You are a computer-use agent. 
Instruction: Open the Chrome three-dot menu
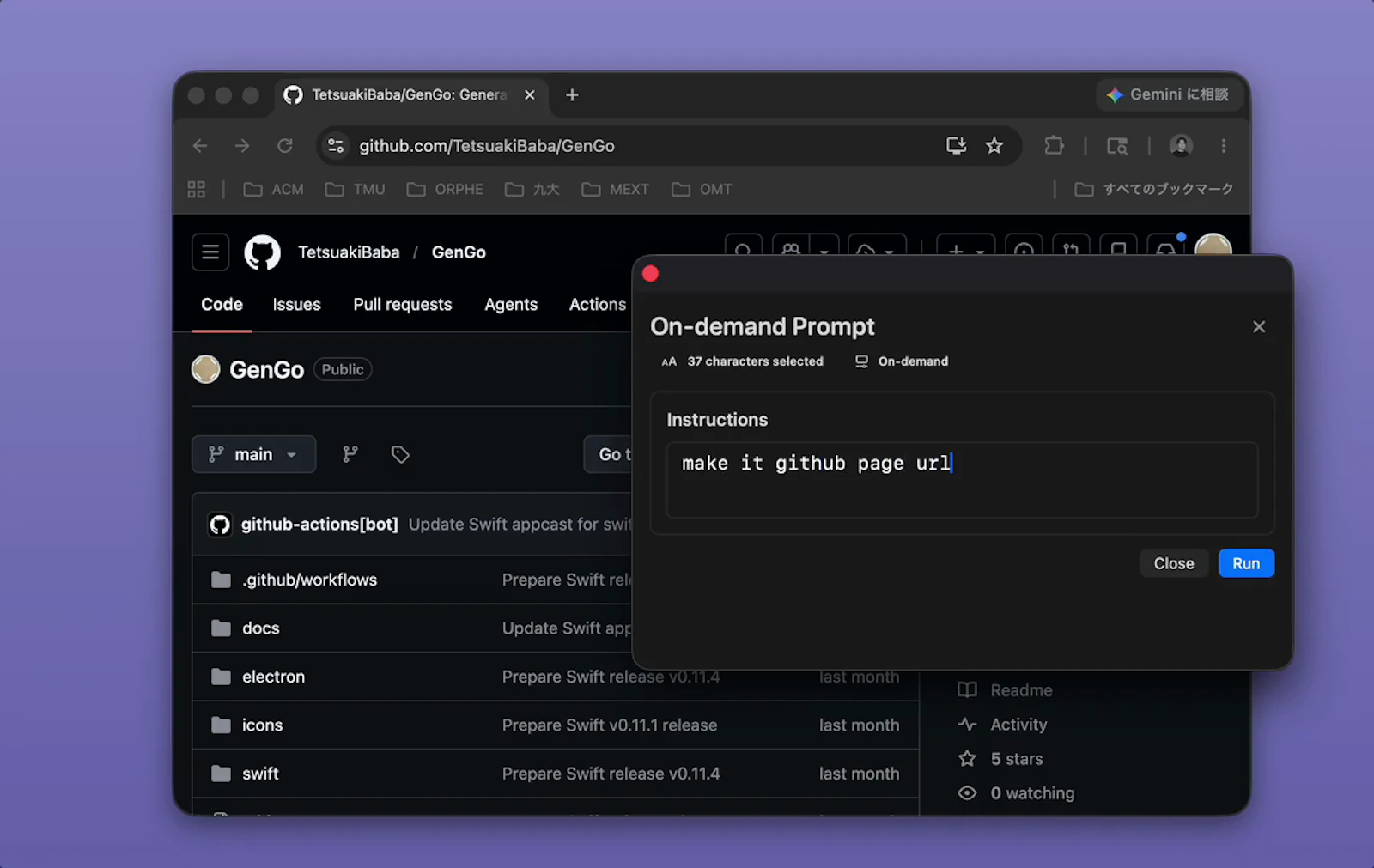[x=1224, y=146]
